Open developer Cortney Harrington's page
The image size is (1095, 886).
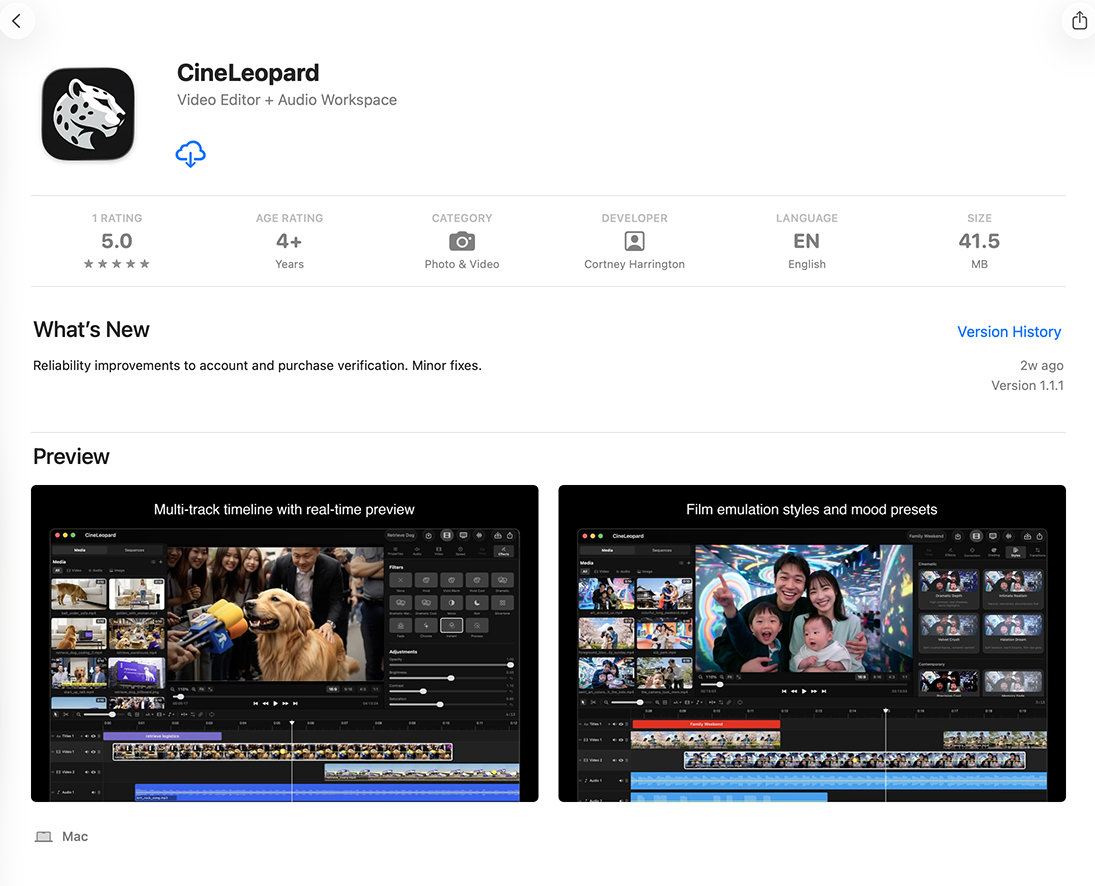click(x=634, y=264)
